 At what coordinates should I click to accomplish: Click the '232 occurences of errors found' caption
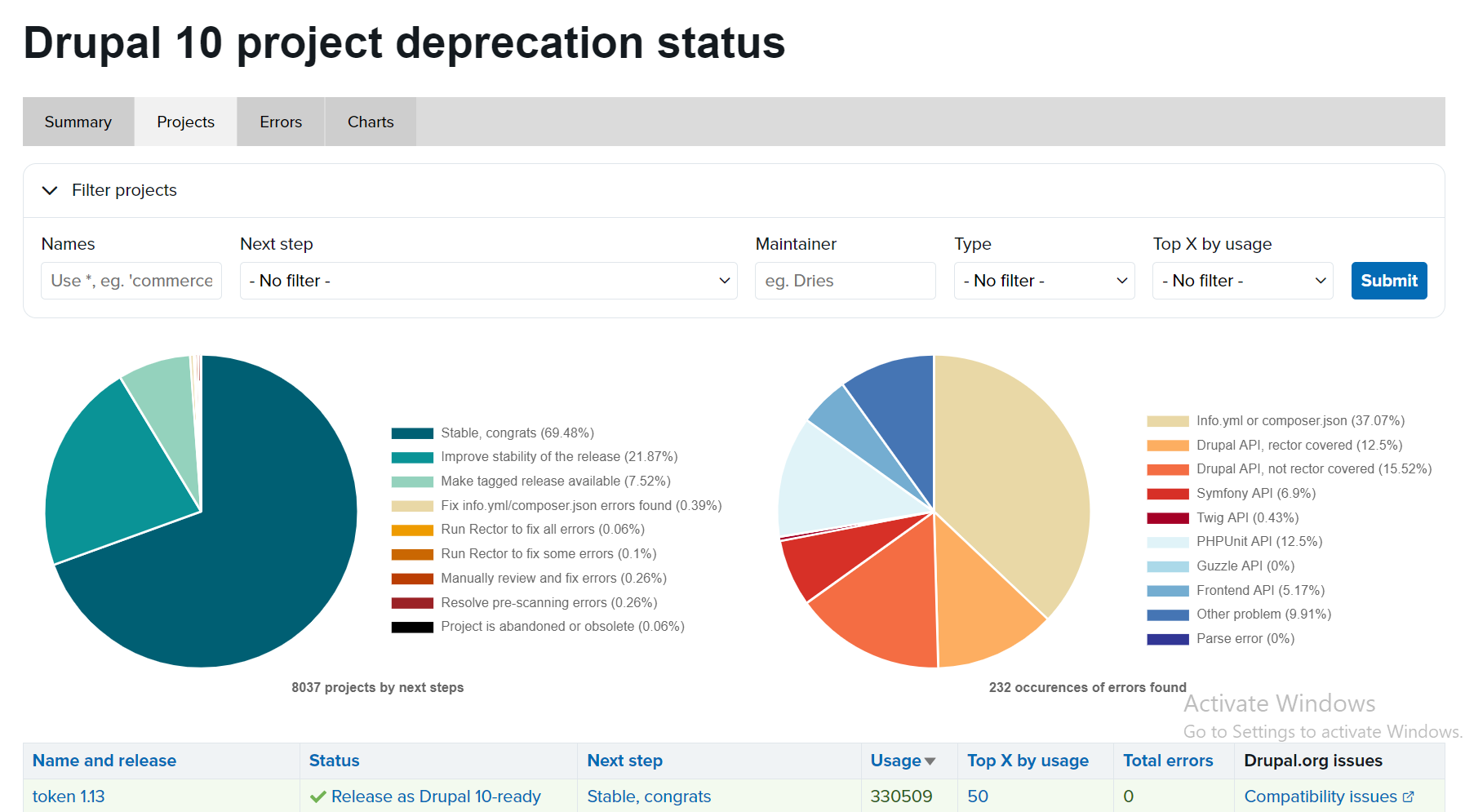tap(1087, 687)
